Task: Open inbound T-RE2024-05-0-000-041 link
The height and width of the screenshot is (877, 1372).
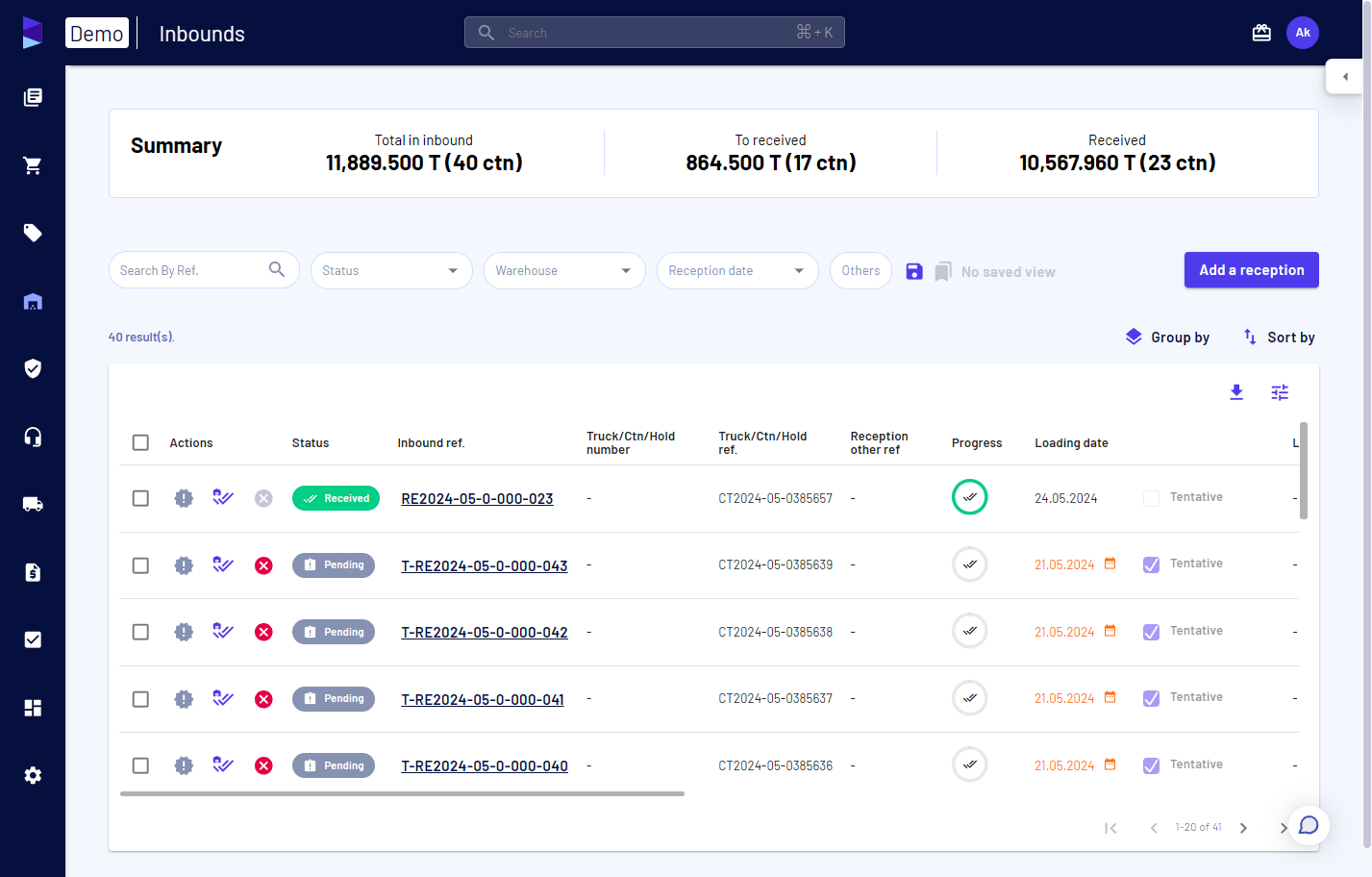Action: point(483,699)
